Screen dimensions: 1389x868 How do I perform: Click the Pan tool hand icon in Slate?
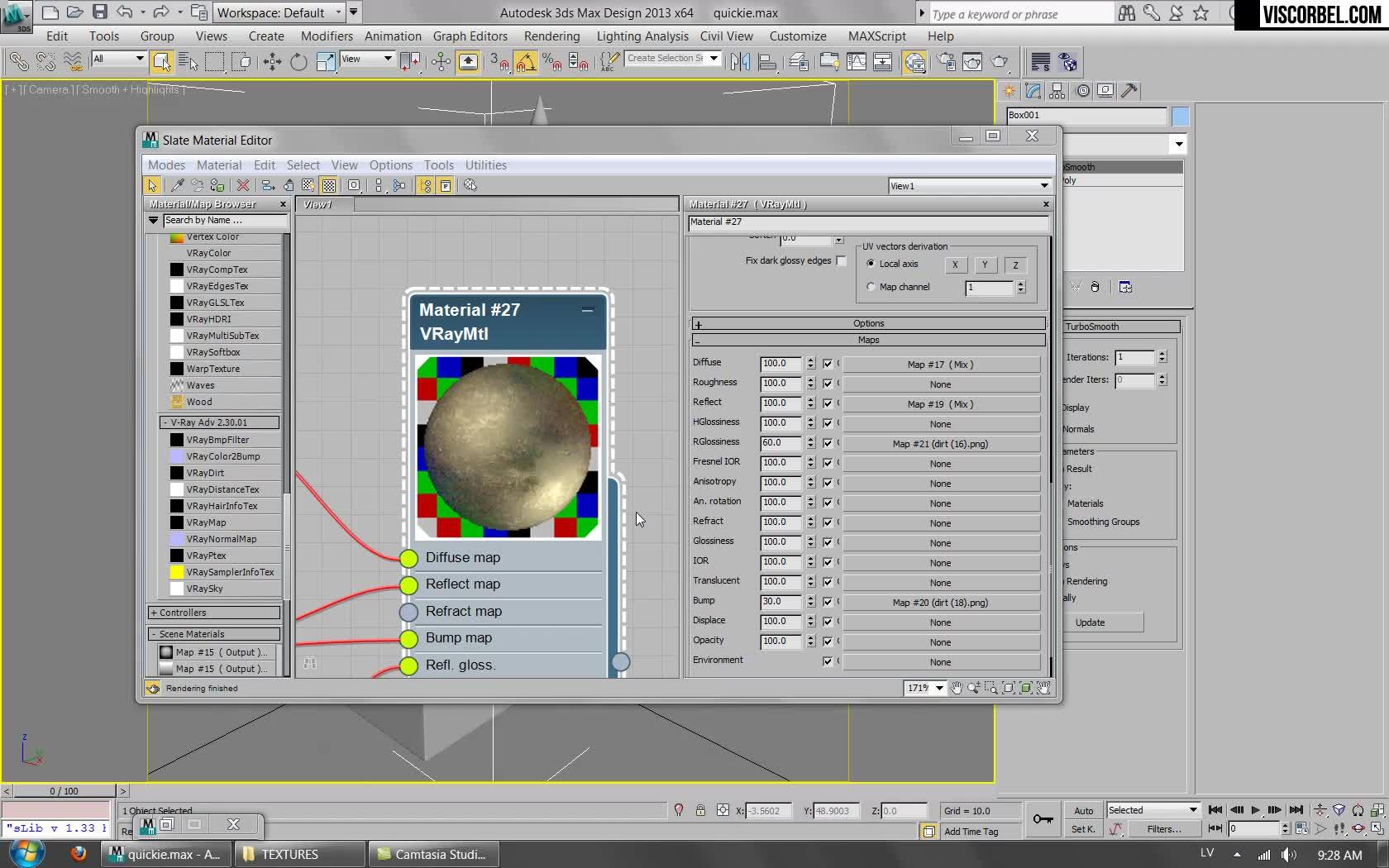pos(957,688)
